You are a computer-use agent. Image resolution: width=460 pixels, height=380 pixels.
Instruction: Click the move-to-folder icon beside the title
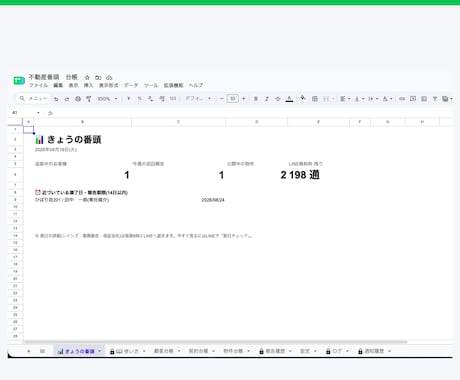pyautogui.click(x=98, y=77)
